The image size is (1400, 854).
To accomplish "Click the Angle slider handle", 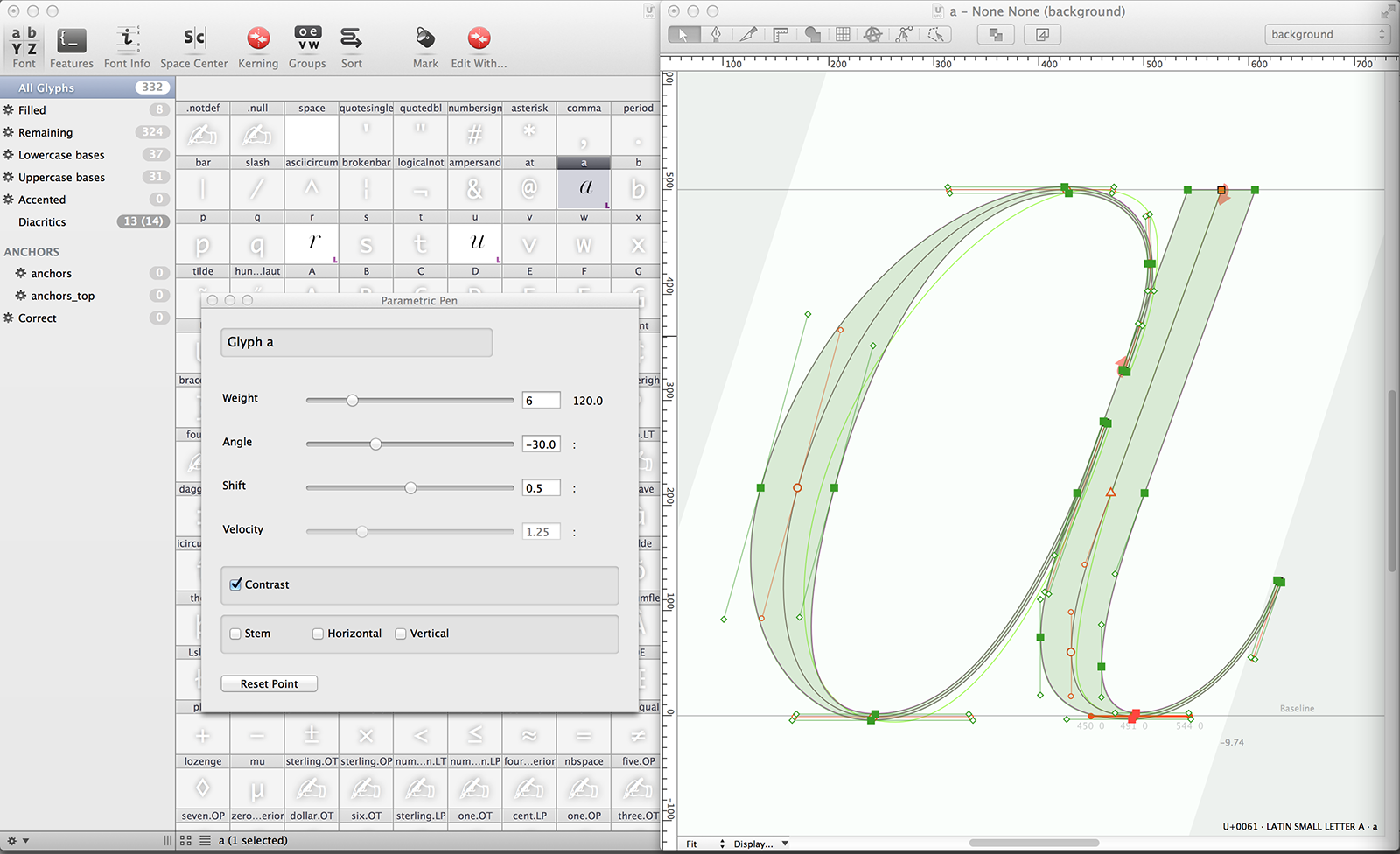I will (375, 444).
